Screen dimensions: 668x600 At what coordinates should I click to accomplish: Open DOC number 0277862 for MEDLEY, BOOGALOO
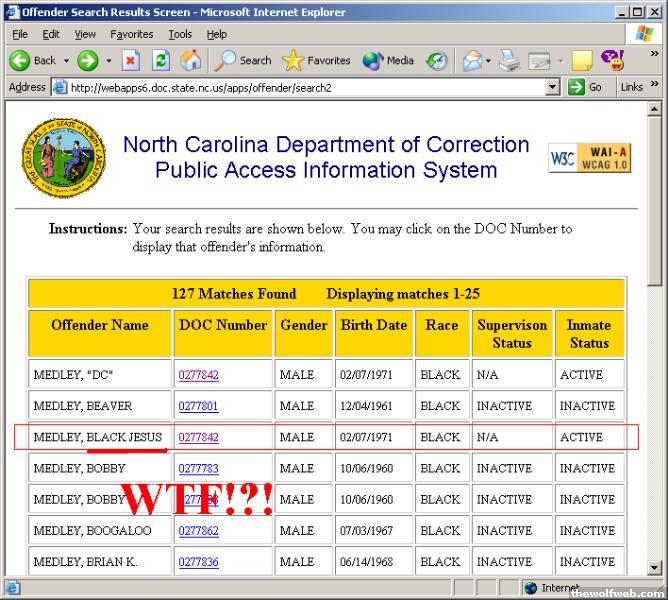click(198, 530)
